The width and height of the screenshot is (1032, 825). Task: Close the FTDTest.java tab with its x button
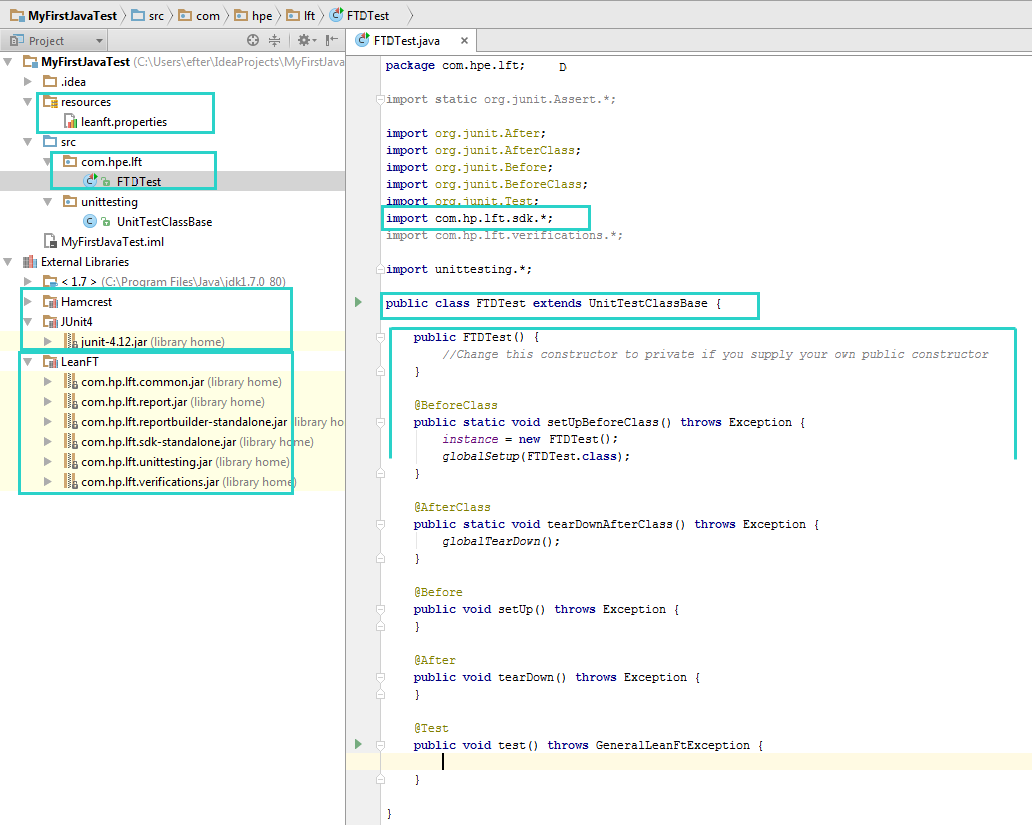pos(463,41)
